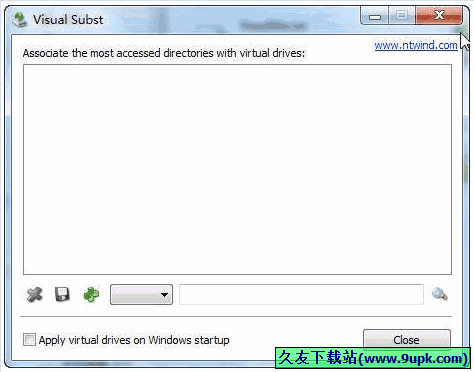Image resolution: width=474 pixels, height=372 pixels.
Task: Click inside the virtual drives list box
Action: [x=237, y=169]
